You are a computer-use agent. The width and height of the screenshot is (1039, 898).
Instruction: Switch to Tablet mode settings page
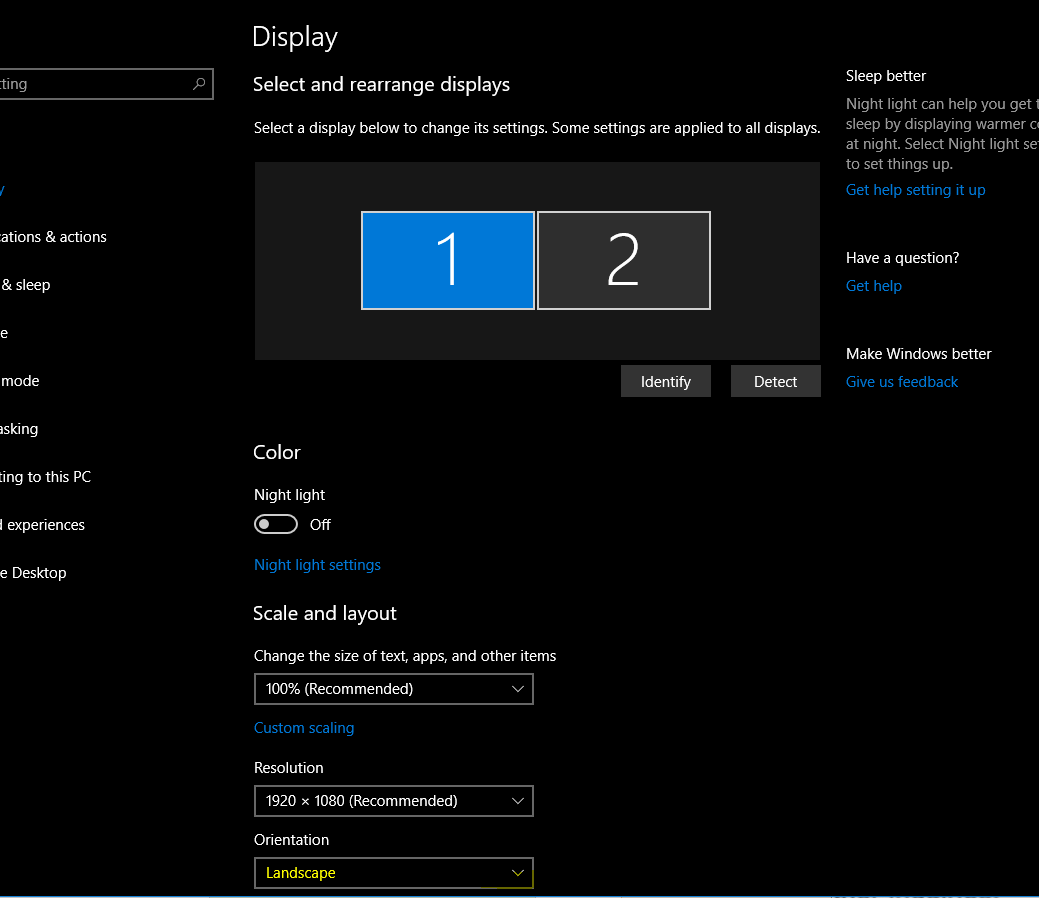[20, 381]
